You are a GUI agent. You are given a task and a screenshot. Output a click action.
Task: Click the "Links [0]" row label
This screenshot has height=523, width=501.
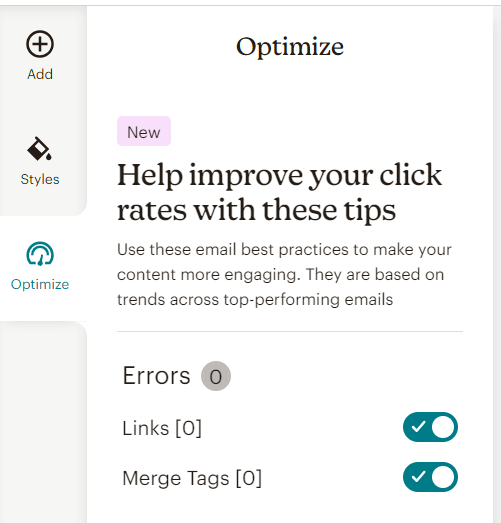click(162, 428)
